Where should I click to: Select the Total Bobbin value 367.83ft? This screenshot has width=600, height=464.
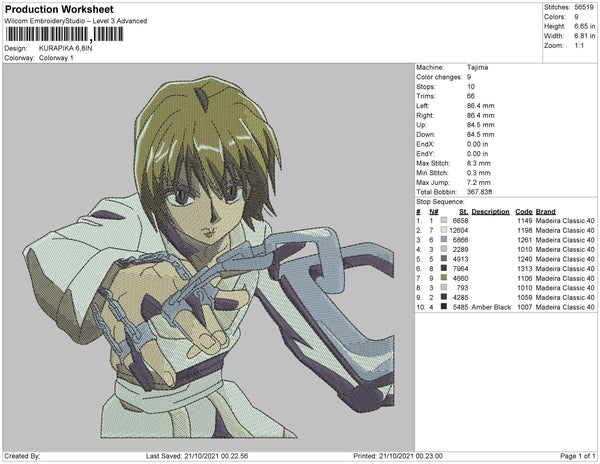479,192
